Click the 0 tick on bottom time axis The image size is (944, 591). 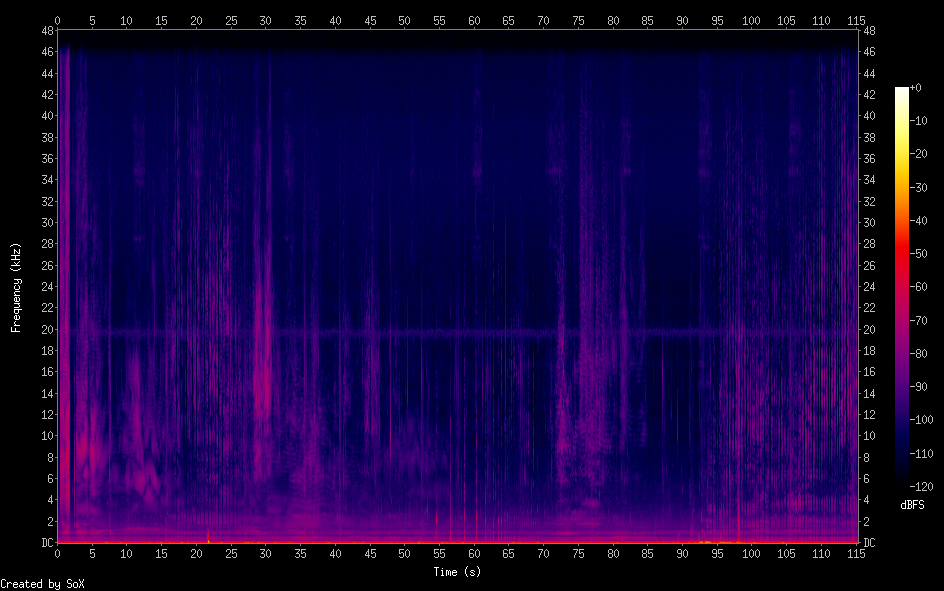point(58,553)
